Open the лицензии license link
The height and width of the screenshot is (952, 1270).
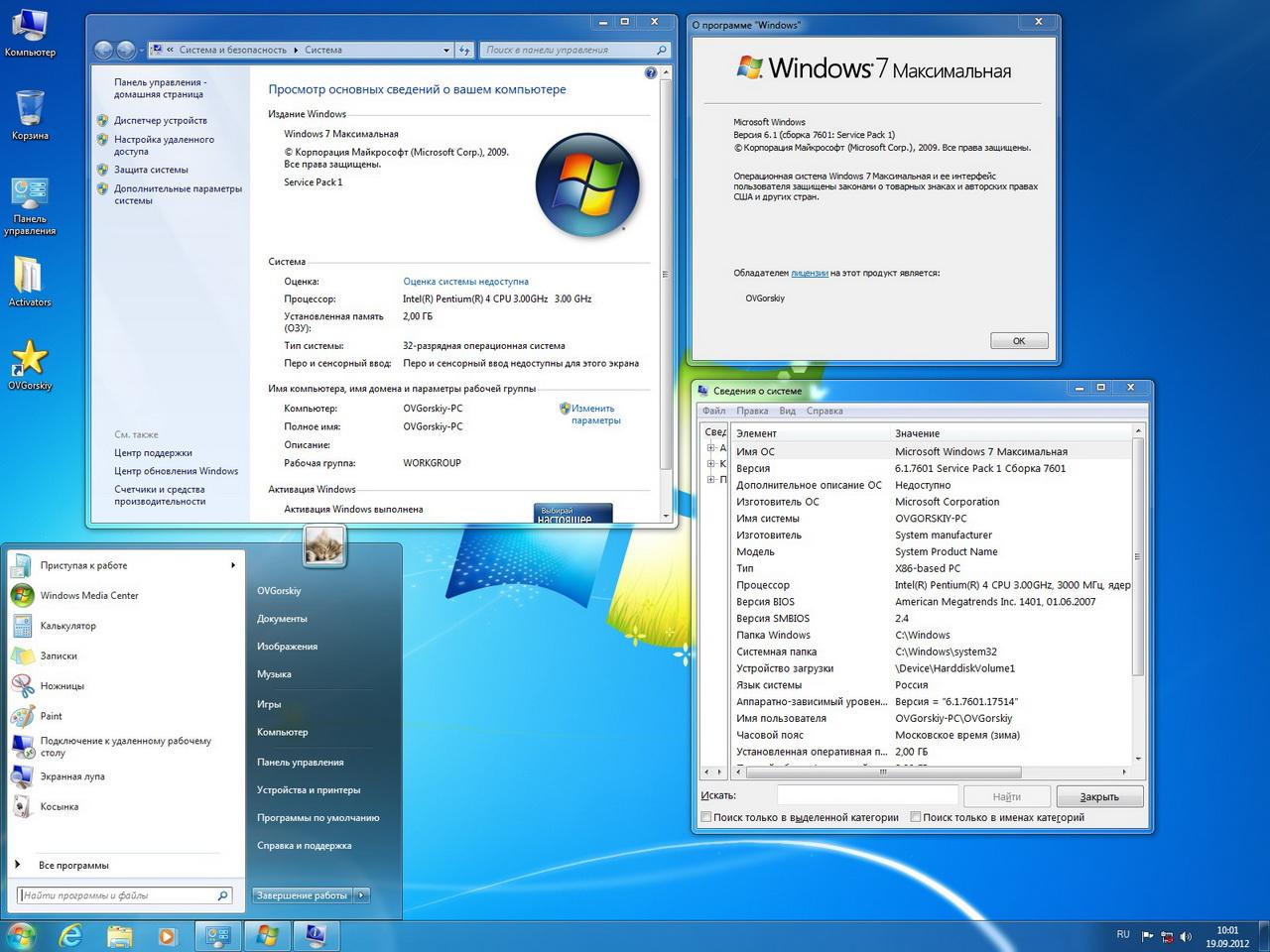(x=810, y=273)
